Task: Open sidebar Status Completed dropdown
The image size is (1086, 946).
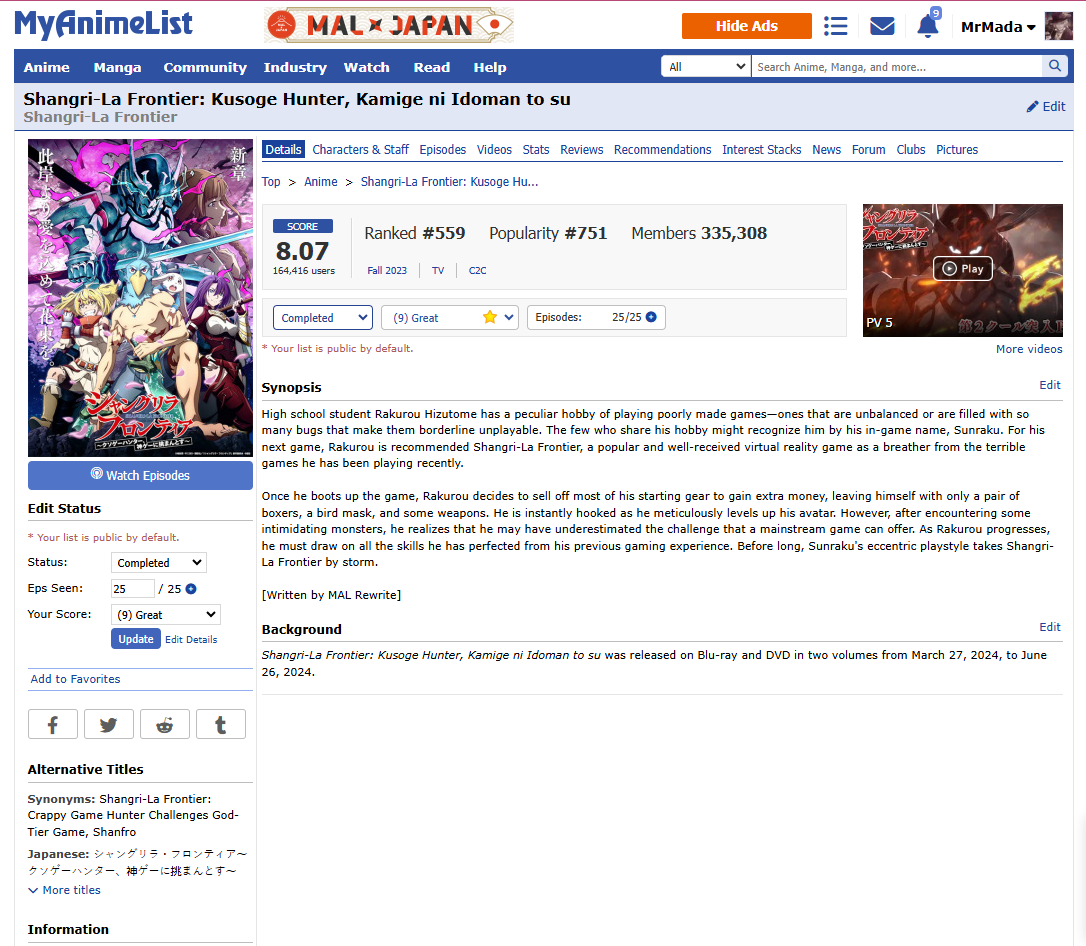Action: (159, 562)
